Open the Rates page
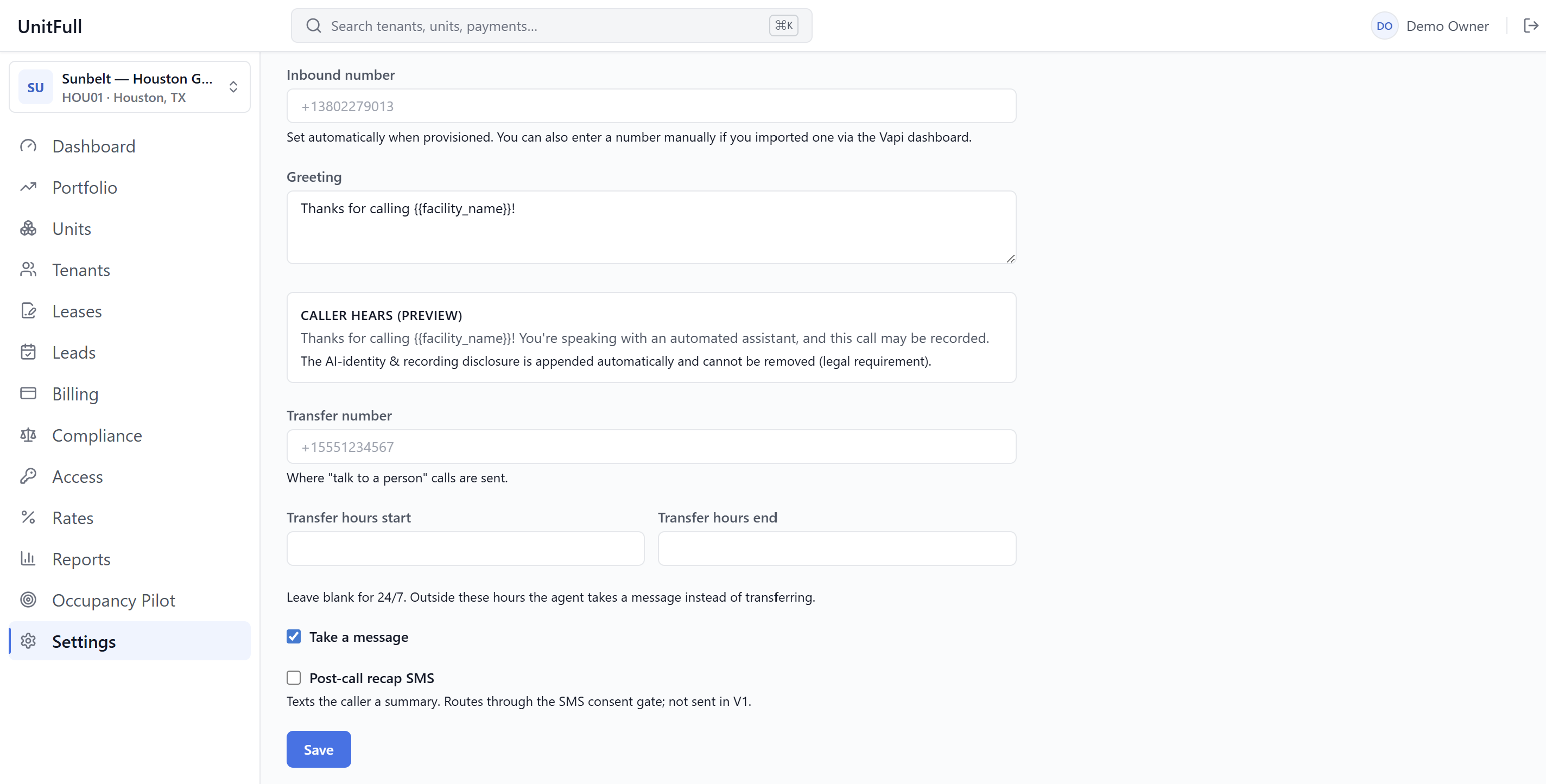 (130, 518)
